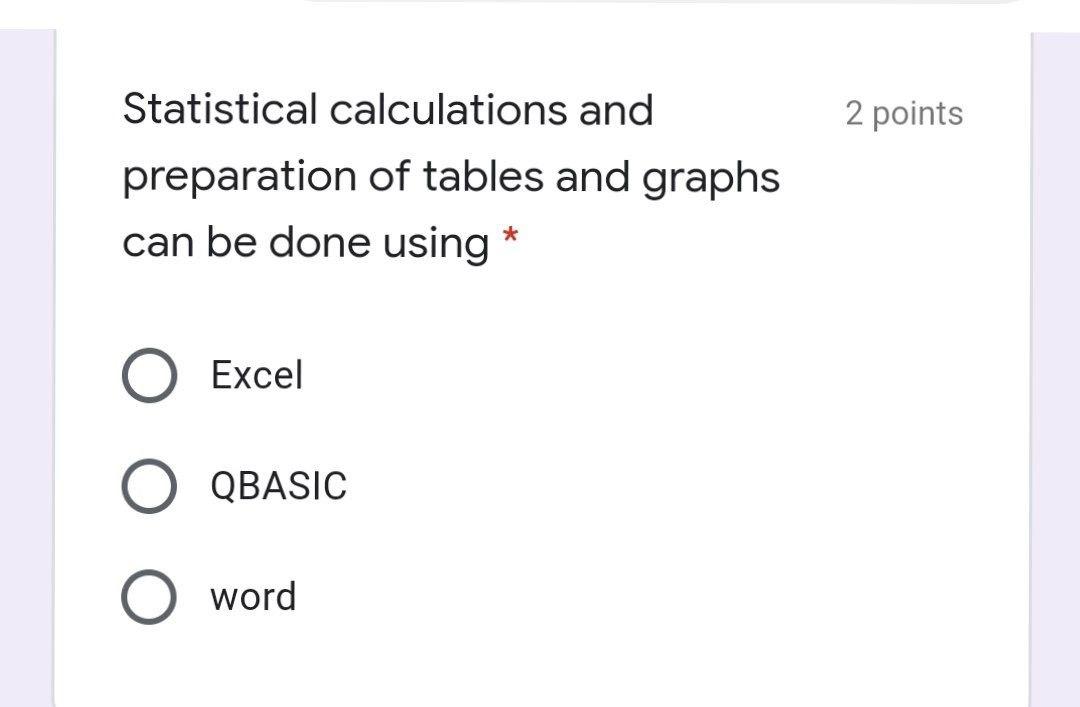Click the QBASIC answer label text
Image resolution: width=1080 pixels, height=707 pixels.
[279, 486]
